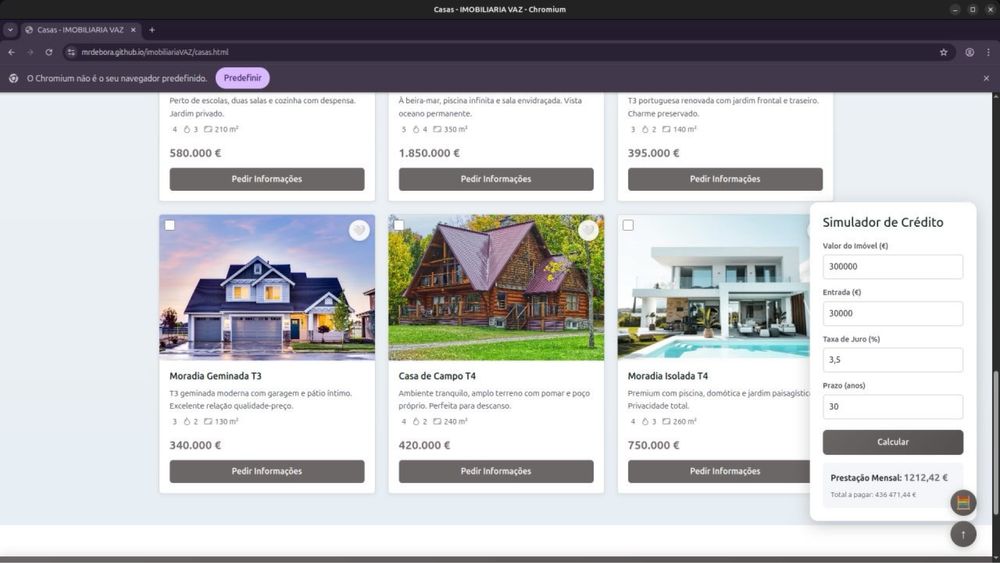Request info for the 580.000 € house
1000x563 pixels.
pyautogui.click(x=267, y=179)
